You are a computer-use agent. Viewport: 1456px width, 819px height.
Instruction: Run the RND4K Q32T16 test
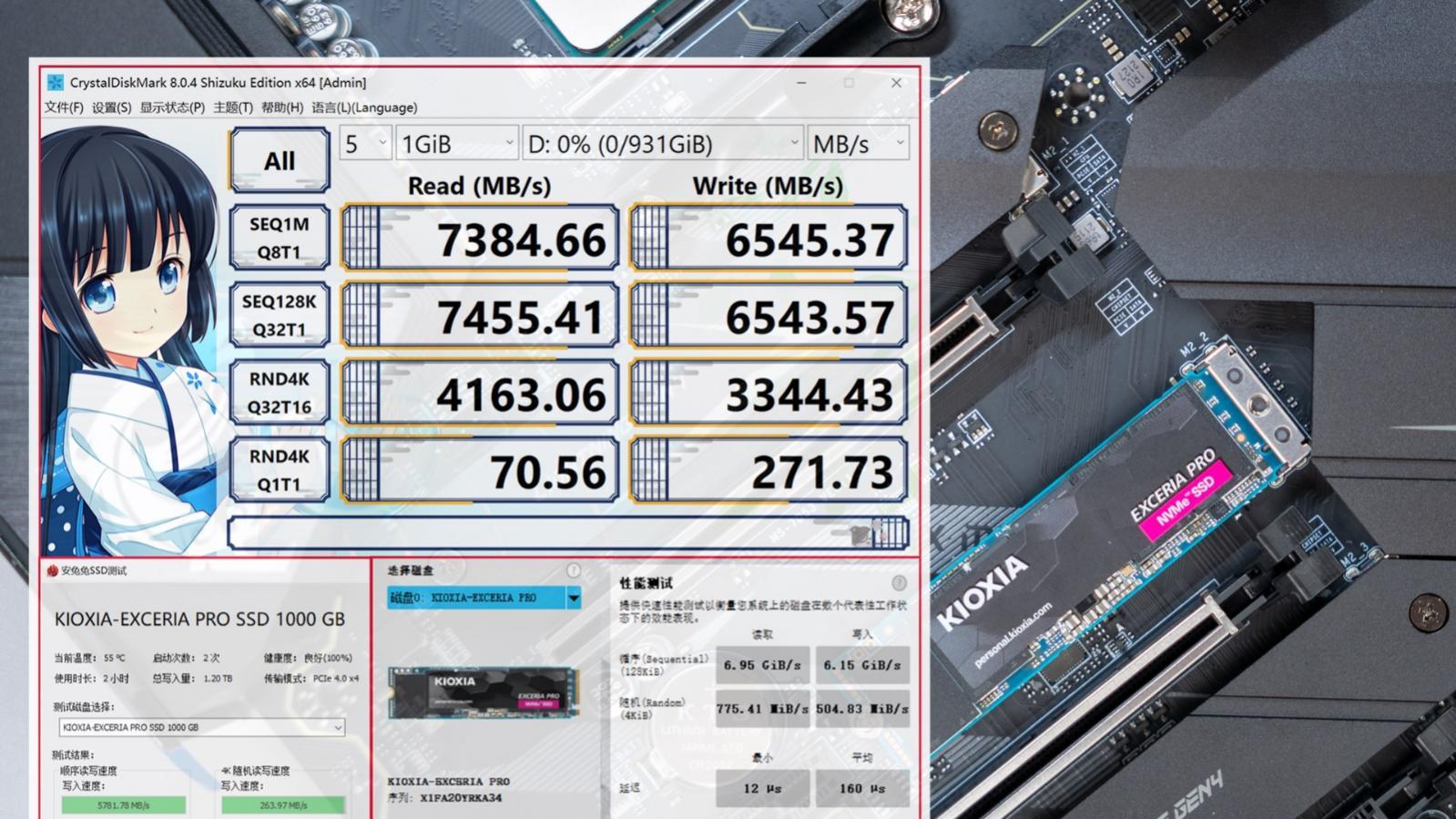click(x=280, y=393)
